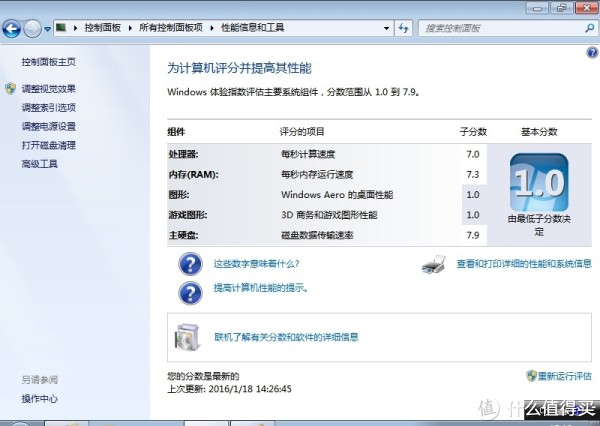Click the 内存(RAM) row label
Image resolution: width=600 pixels, height=426 pixels.
(194, 175)
